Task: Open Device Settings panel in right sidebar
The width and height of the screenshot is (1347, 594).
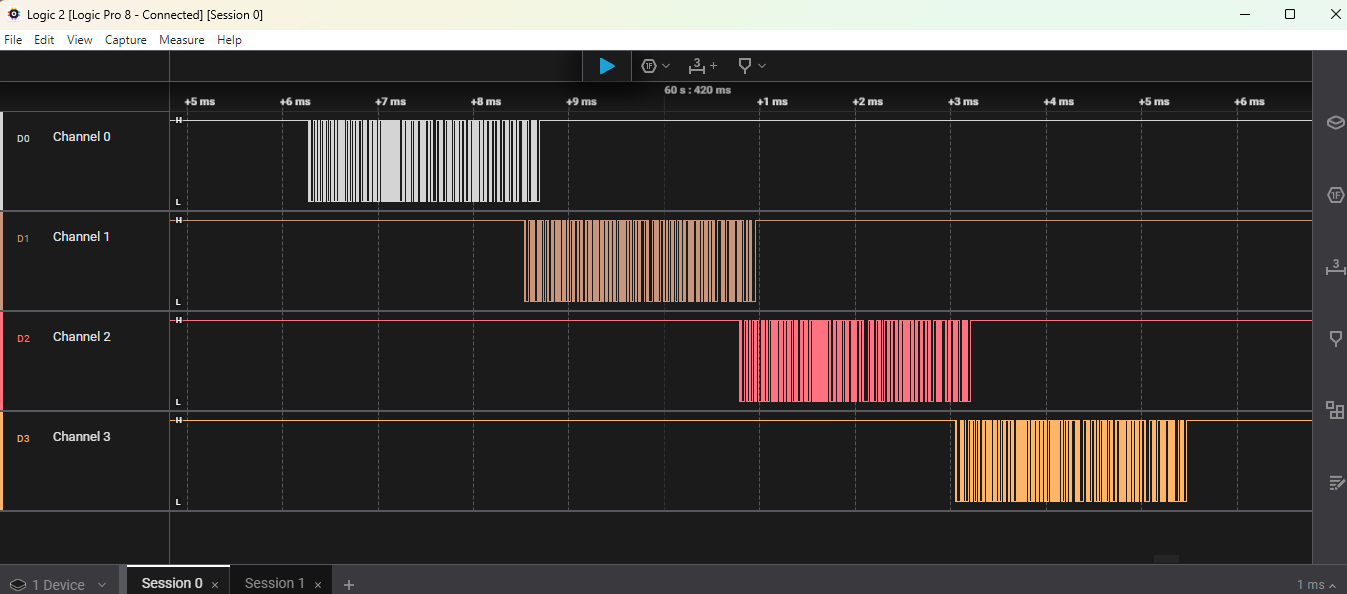Action: [1335, 123]
